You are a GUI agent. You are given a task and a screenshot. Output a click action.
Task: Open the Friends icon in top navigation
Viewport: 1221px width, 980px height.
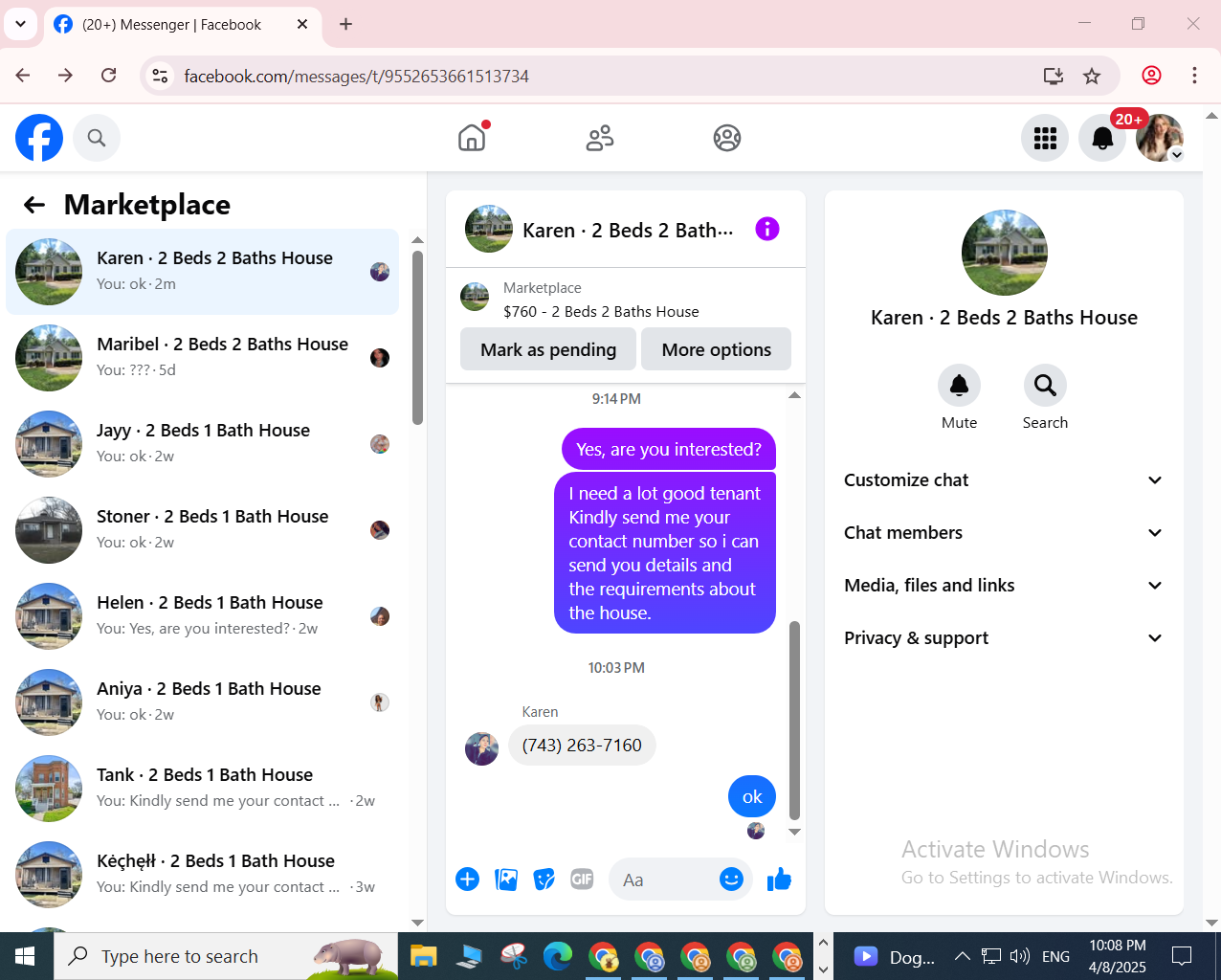(x=600, y=138)
